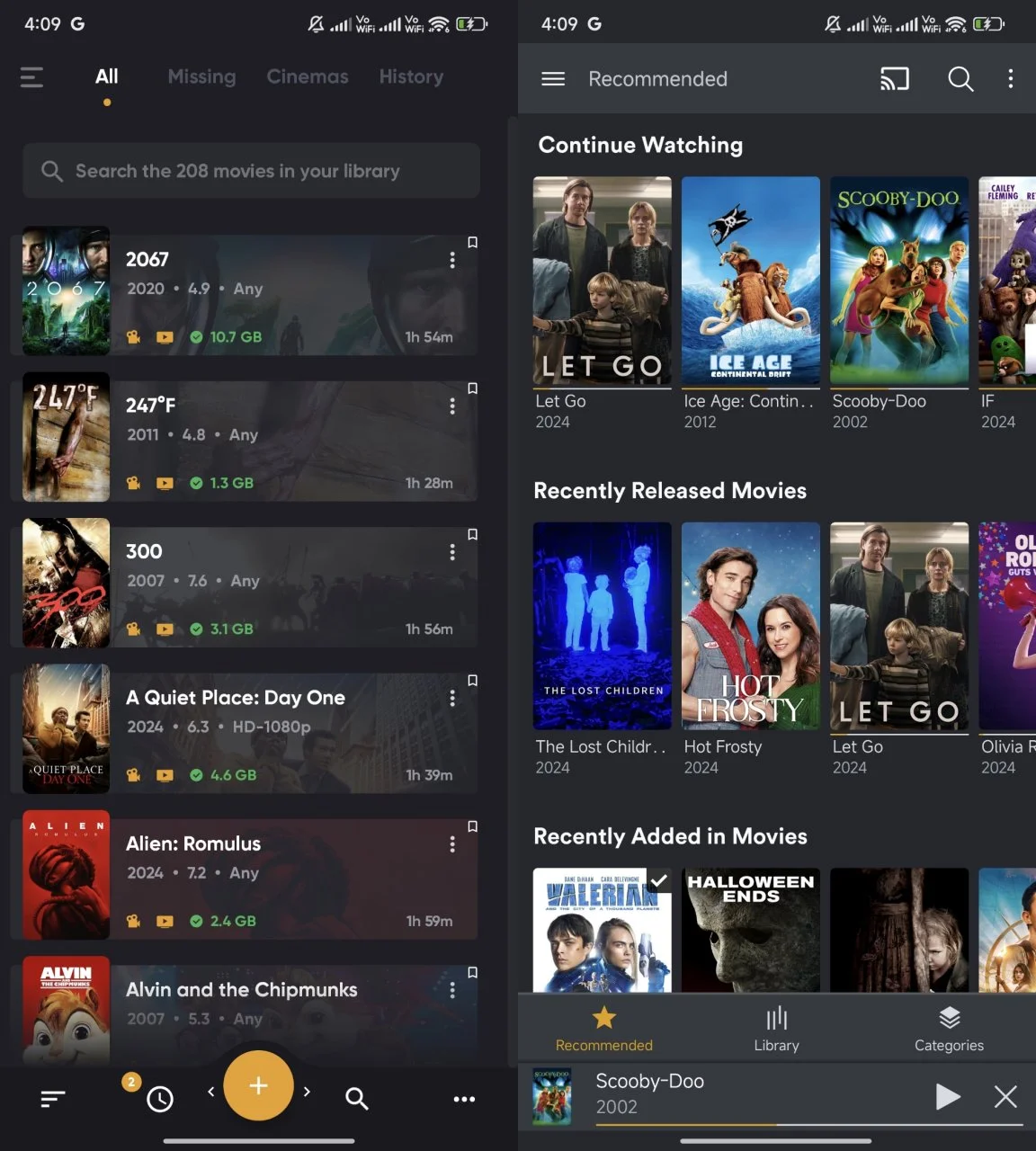Open the three-dot menu for 247°F
The width and height of the screenshot is (1036, 1151).
(x=452, y=406)
